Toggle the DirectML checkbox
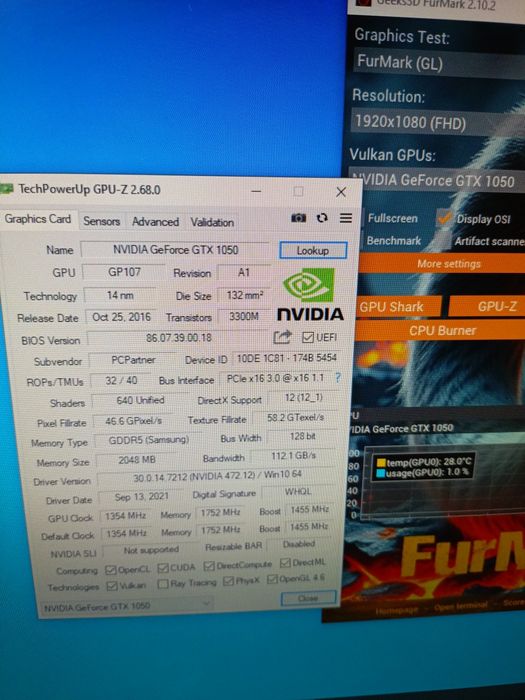 pos(285,563)
